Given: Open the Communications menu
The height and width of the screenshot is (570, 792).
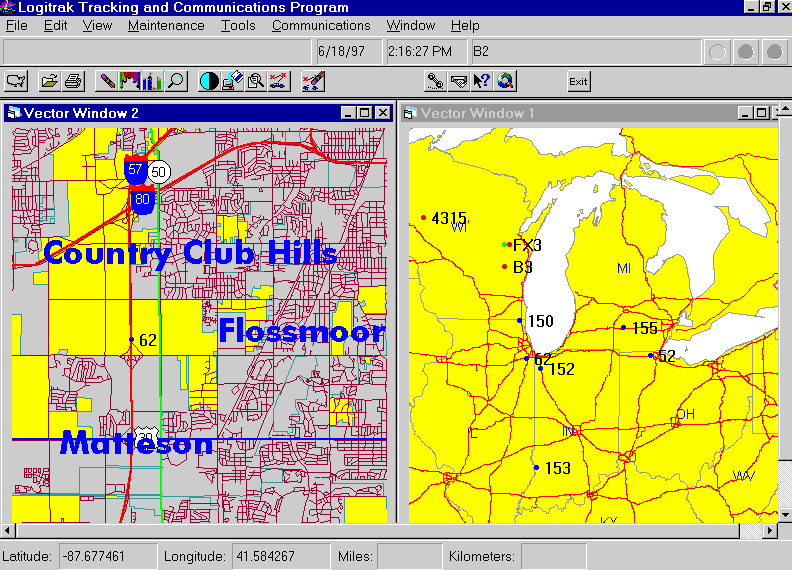Looking at the screenshot, I should tap(321, 25).
